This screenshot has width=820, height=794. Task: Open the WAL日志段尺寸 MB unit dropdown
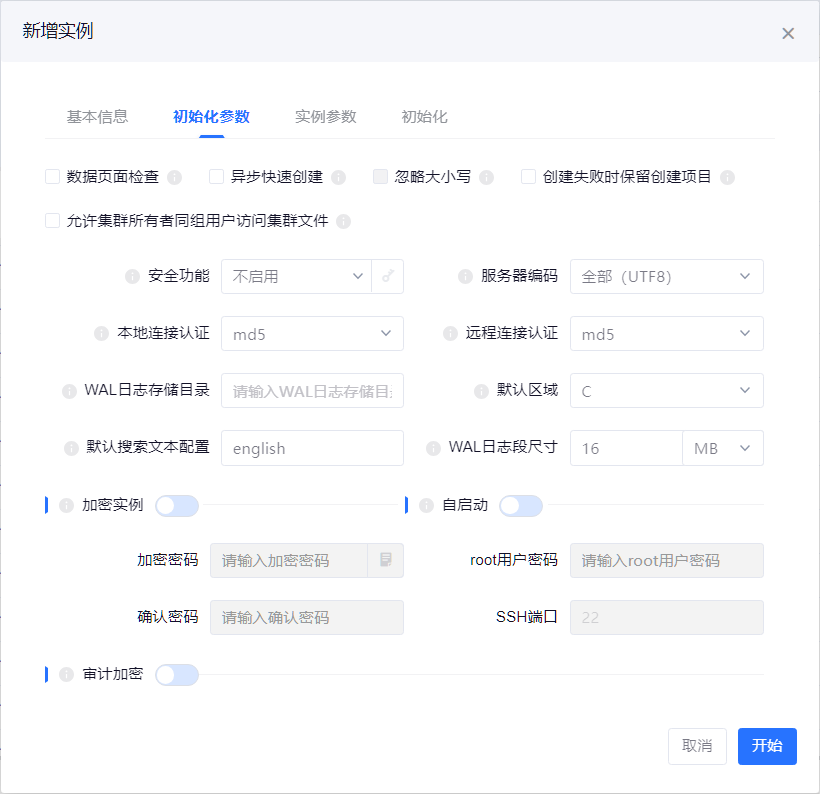[722, 449]
